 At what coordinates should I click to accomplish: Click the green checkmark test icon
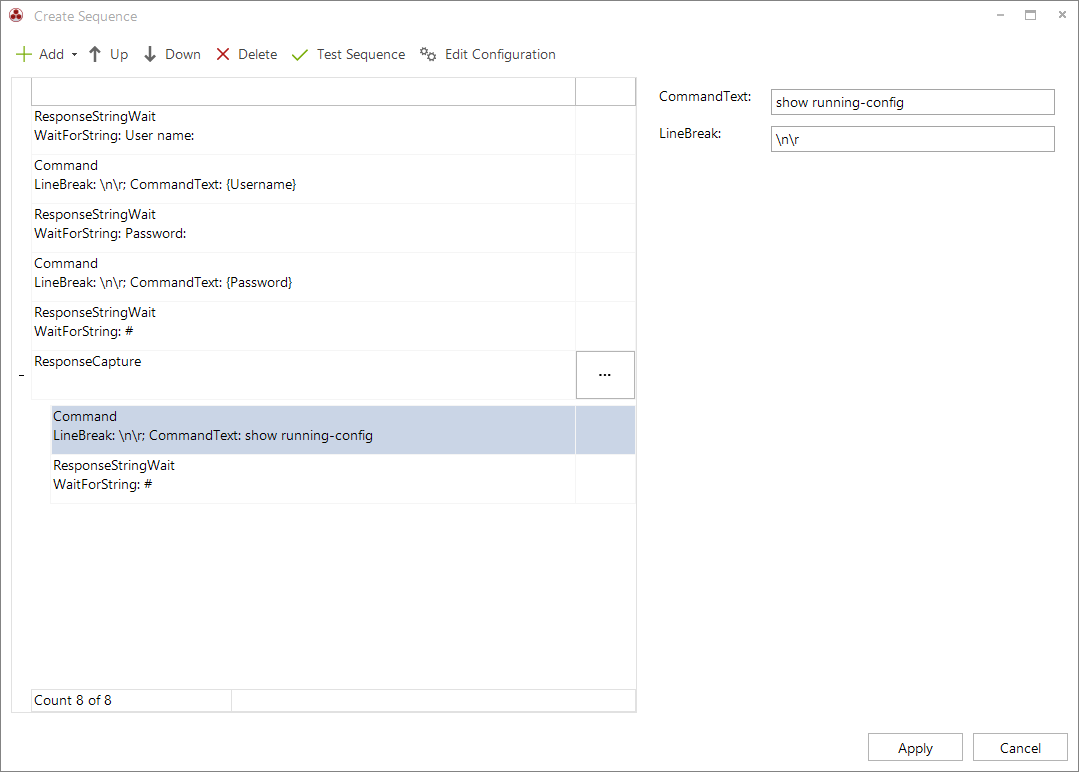pyautogui.click(x=299, y=55)
